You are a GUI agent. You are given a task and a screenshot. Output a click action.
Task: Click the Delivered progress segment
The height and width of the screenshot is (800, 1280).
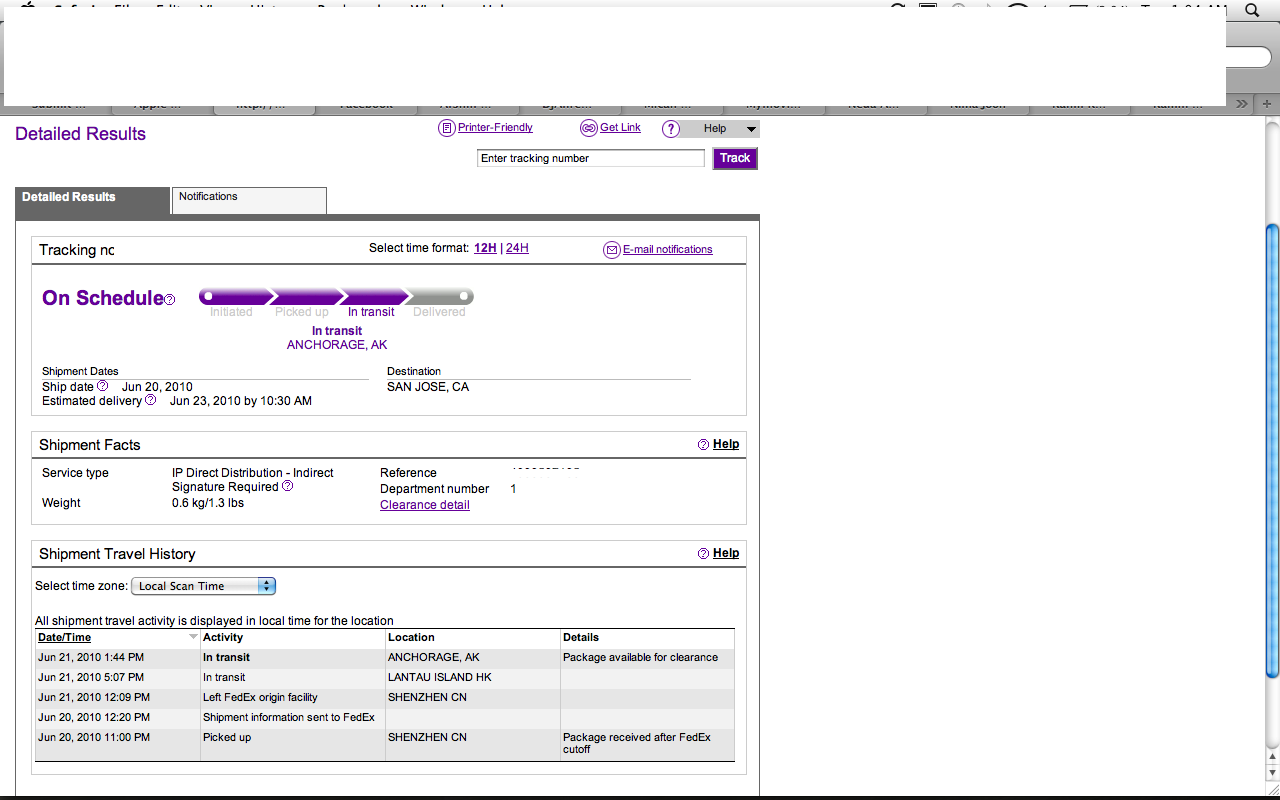point(440,297)
